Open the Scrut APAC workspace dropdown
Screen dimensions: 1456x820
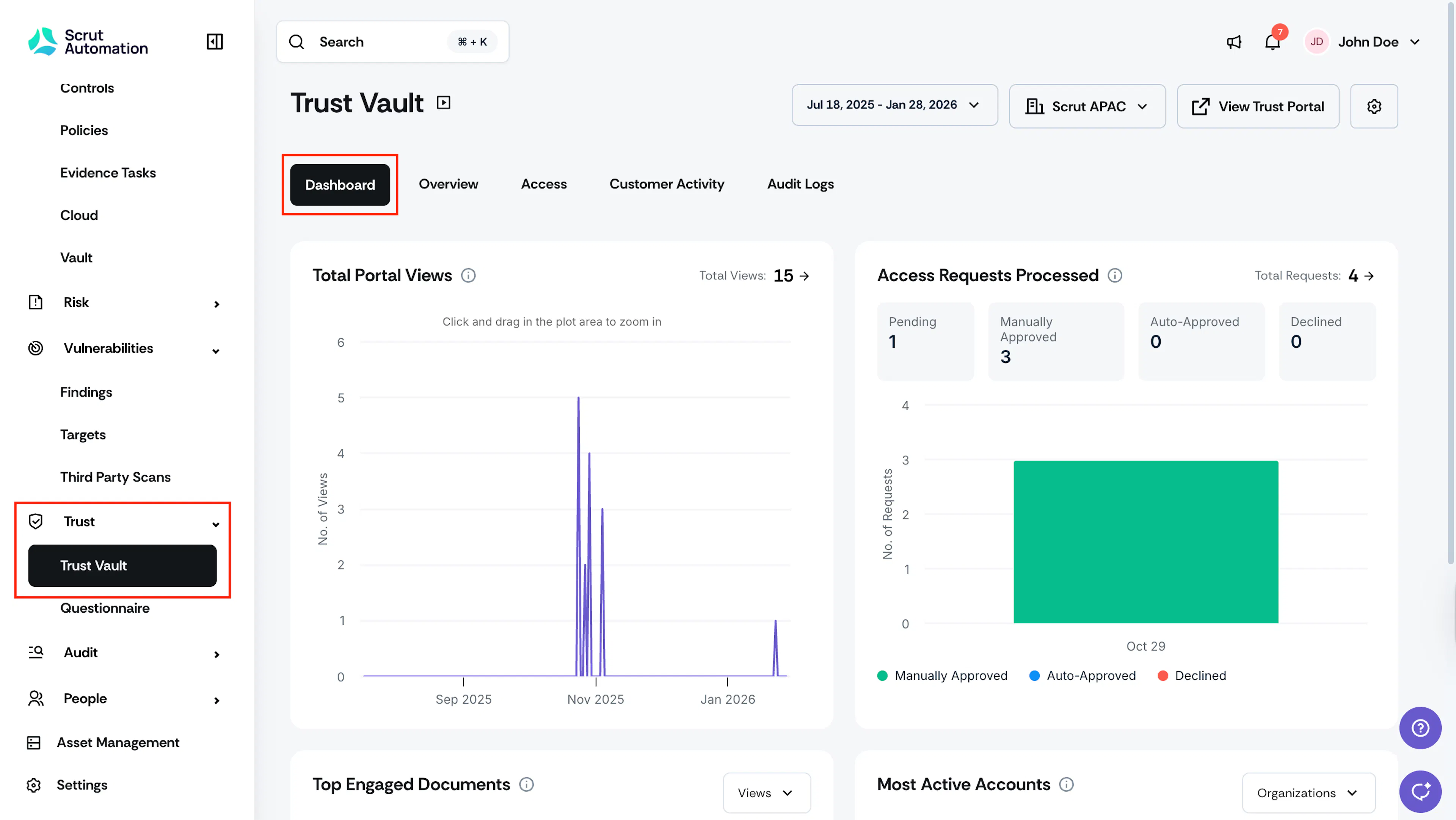point(1087,106)
